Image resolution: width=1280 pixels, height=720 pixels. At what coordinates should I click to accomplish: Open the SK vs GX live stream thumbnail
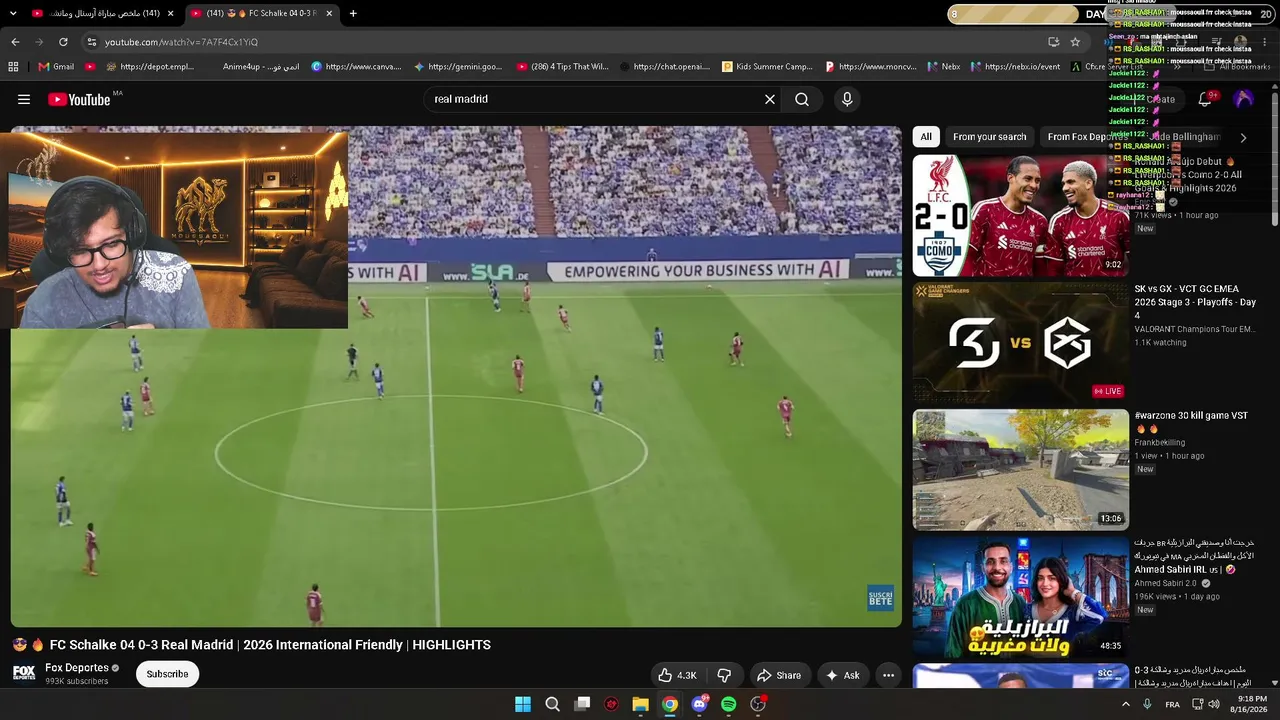coord(1020,343)
